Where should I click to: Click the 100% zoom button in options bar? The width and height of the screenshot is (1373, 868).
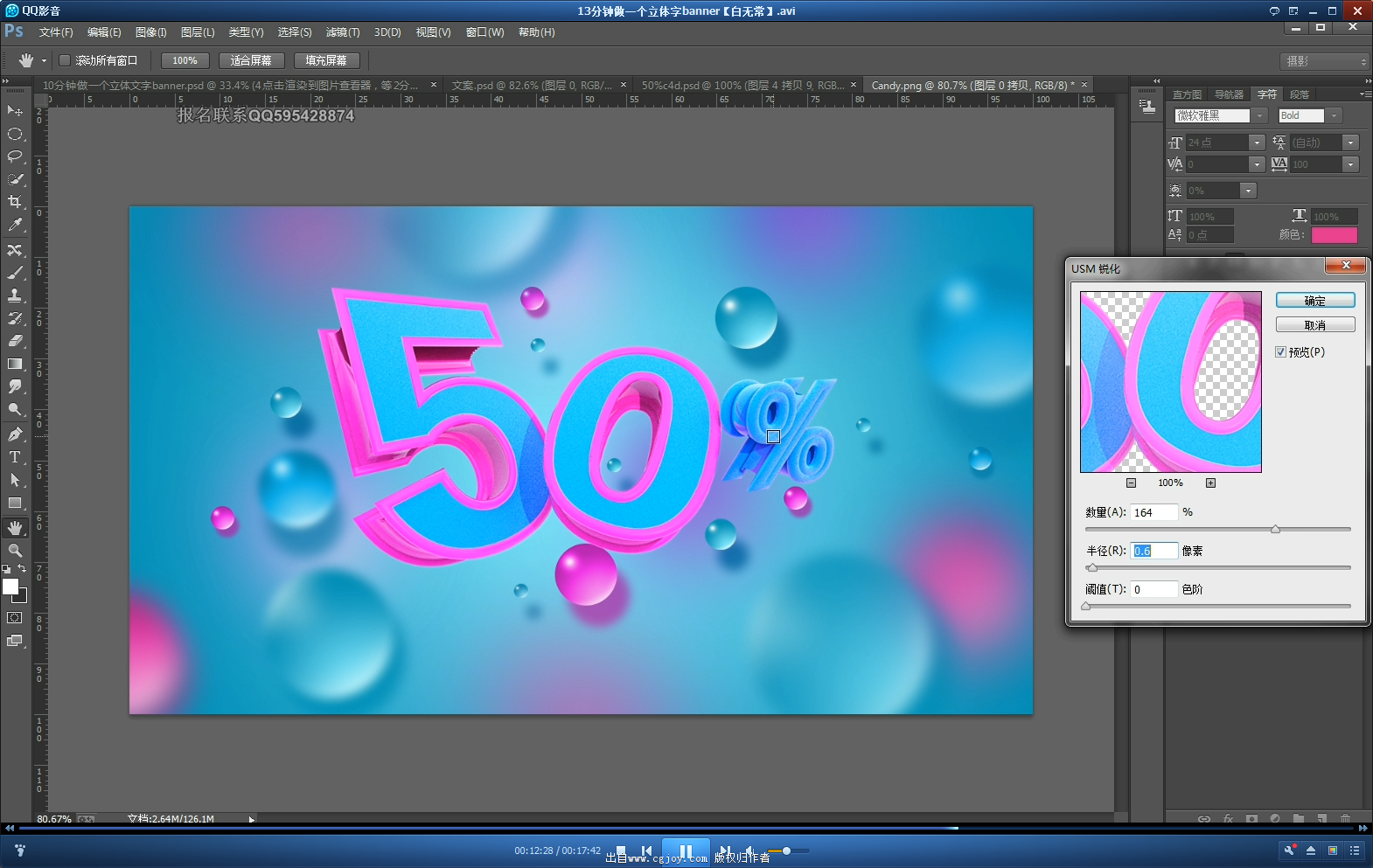point(185,60)
